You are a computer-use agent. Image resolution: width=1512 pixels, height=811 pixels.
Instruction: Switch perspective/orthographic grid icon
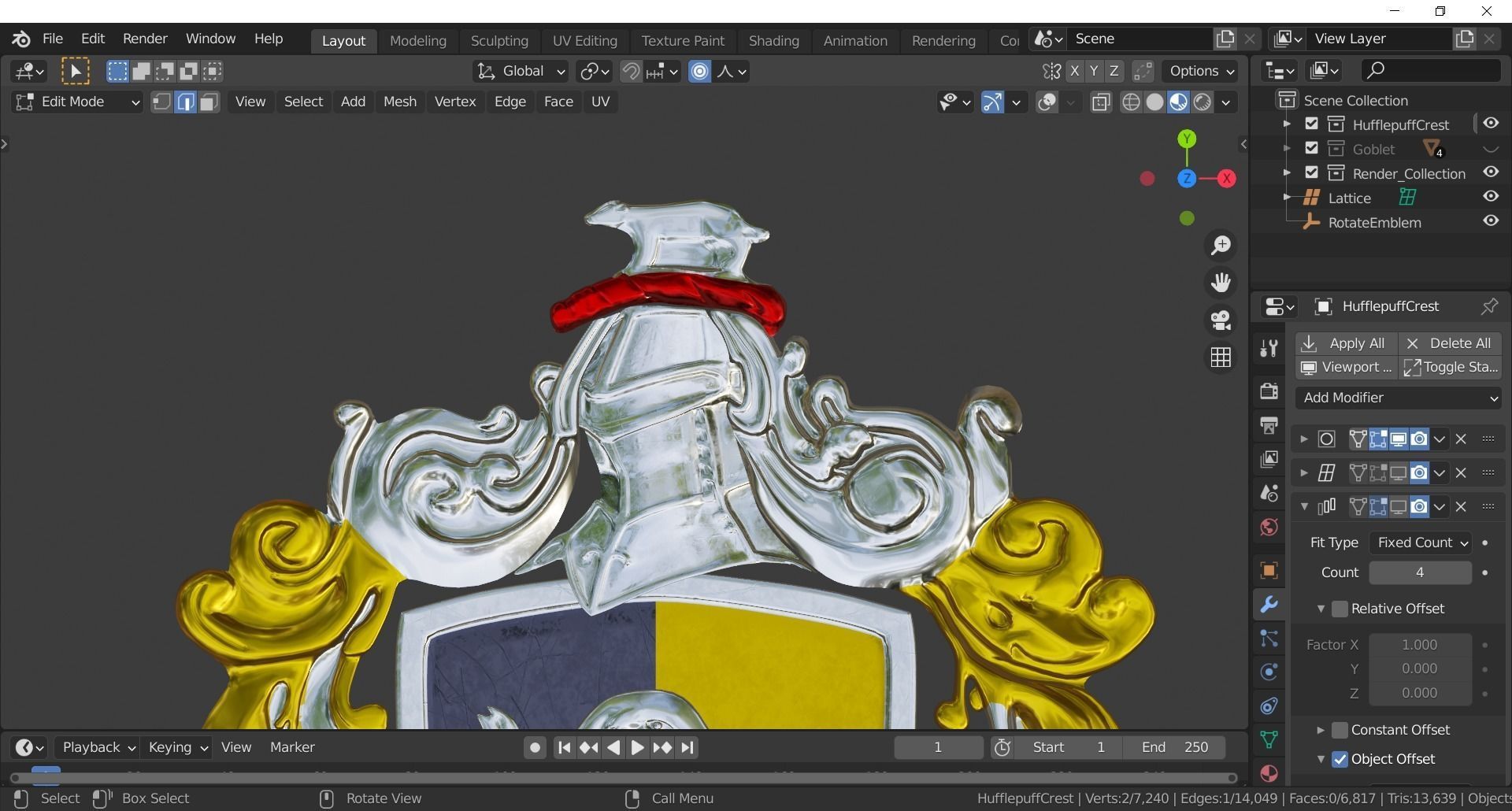point(1221,357)
